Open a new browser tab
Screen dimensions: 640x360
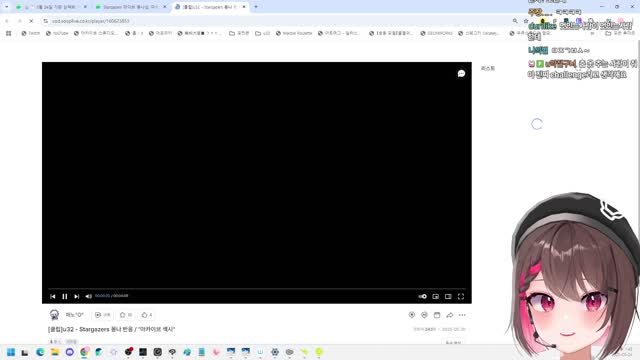[x=256, y=7]
